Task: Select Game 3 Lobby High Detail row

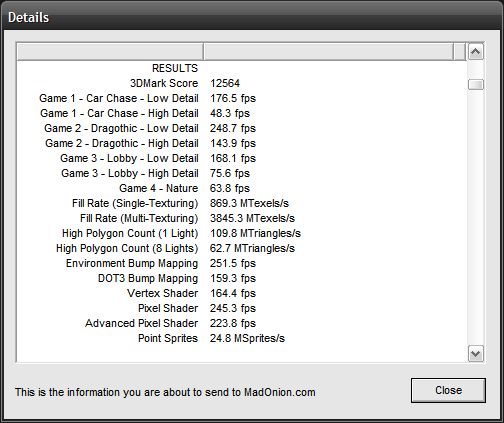Action: [x=242, y=173]
